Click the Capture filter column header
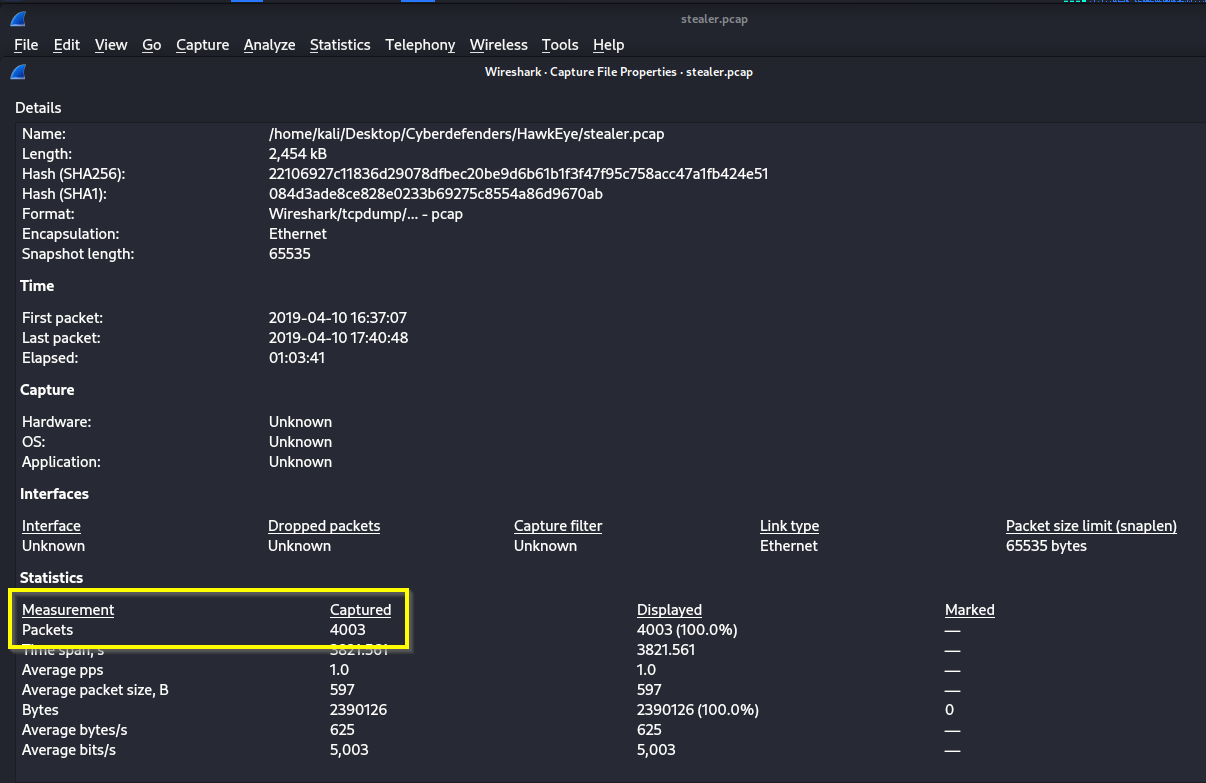The width and height of the screenshot is (1206, 783). point(558,526)
